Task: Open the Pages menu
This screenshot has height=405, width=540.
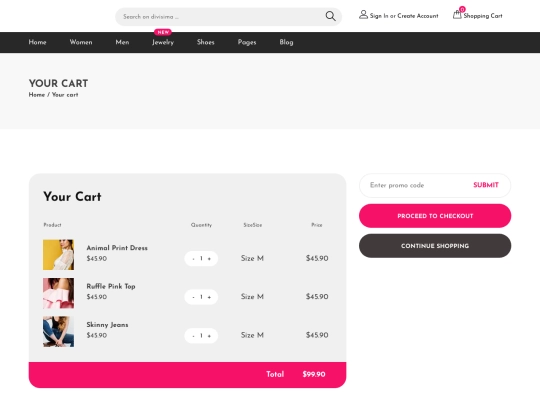Action: coord(247,42)
